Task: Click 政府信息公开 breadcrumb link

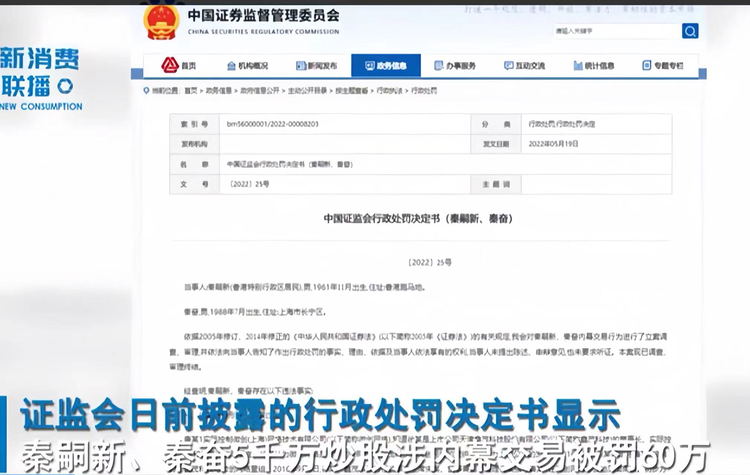Action: pos(259,90)
